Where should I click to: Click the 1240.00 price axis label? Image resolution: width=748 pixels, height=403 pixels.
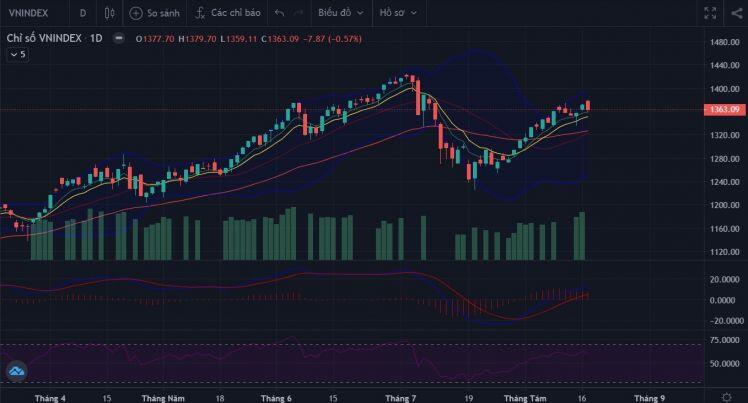pos(725,182)
